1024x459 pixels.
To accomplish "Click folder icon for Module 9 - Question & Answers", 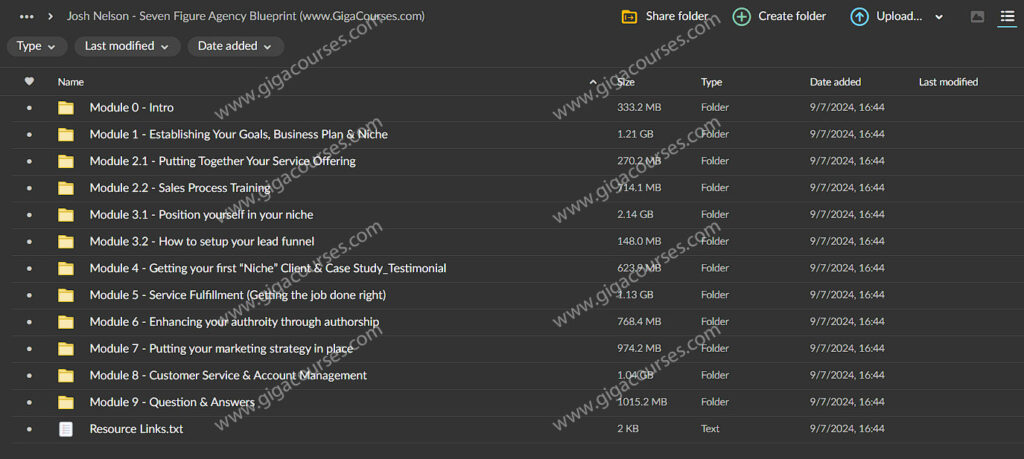I will click(x=66, y=402).
